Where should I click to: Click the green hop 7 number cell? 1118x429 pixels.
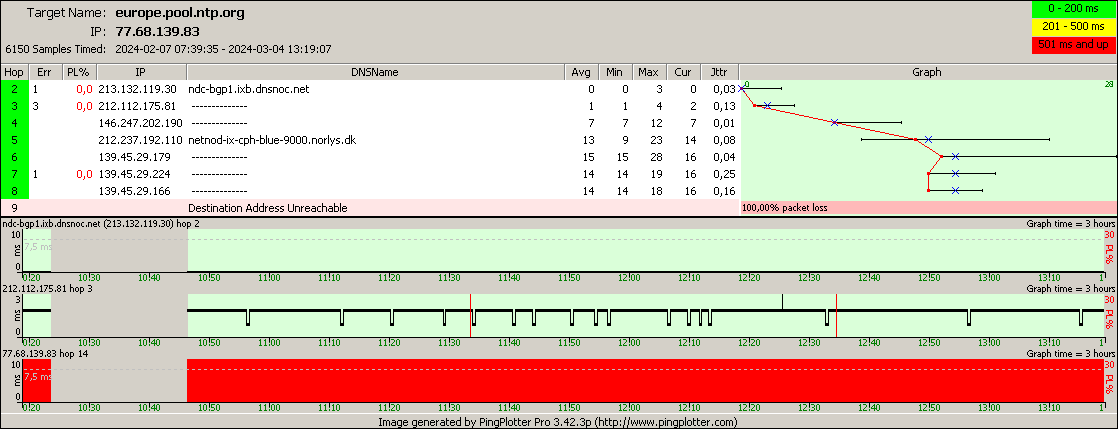14,173
